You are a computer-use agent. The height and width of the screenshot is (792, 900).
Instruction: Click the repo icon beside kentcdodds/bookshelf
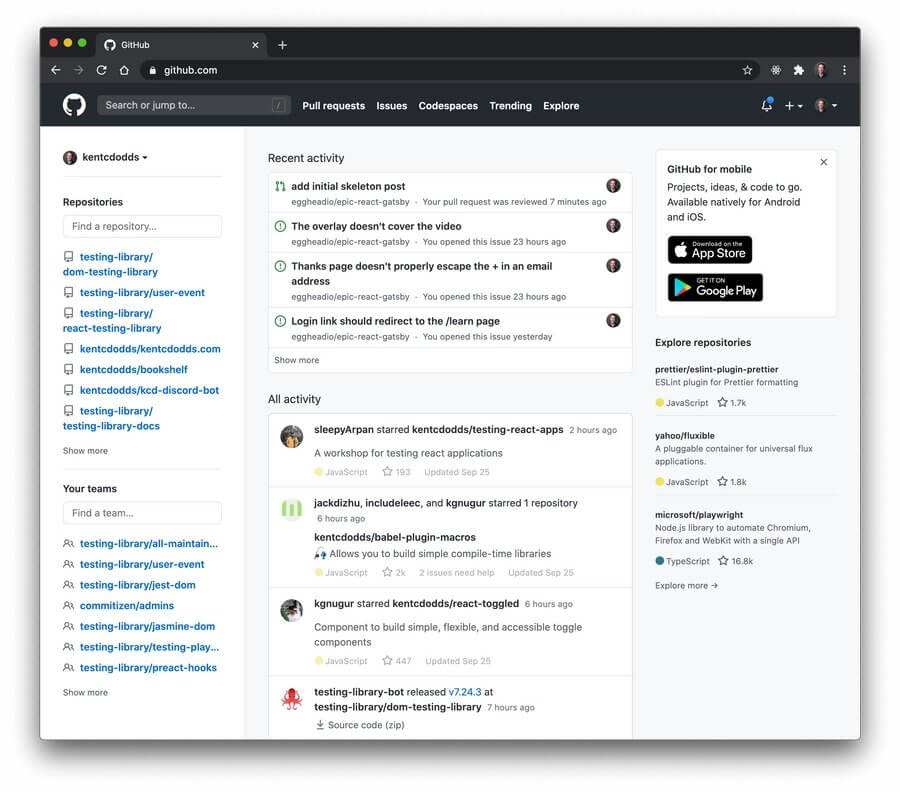coord(68,370)
